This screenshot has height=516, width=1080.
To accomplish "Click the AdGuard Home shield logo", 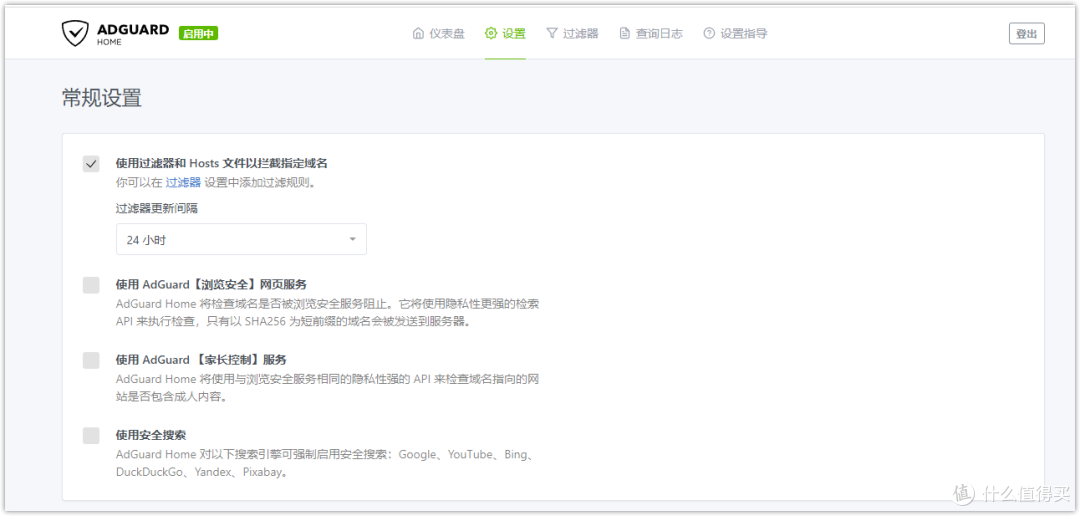I will [75, 32].
